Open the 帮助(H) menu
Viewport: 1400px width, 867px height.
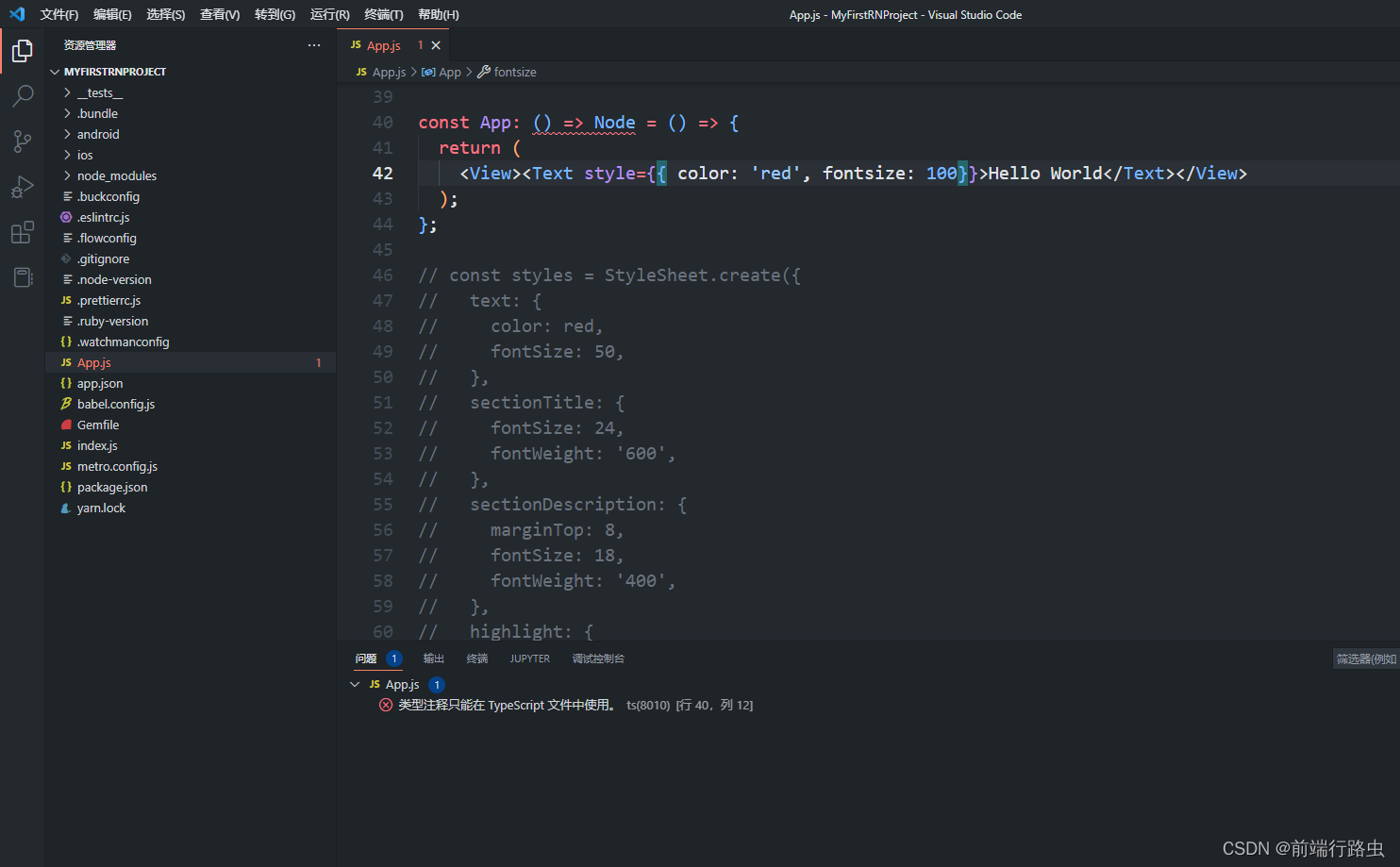tap(439, 14)
